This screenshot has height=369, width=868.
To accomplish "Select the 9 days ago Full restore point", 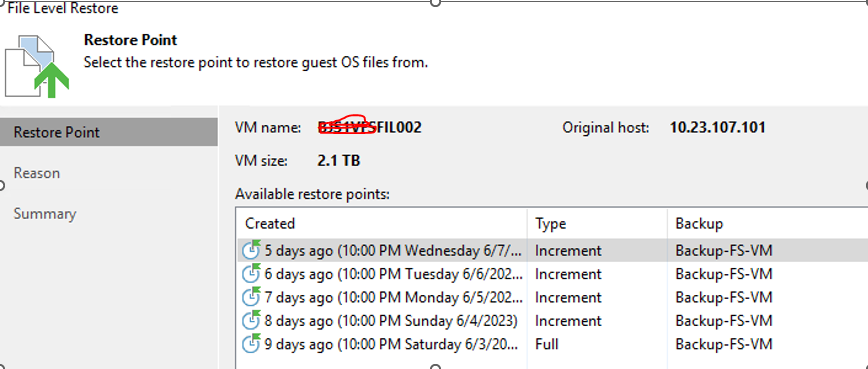I will (552, 344).
